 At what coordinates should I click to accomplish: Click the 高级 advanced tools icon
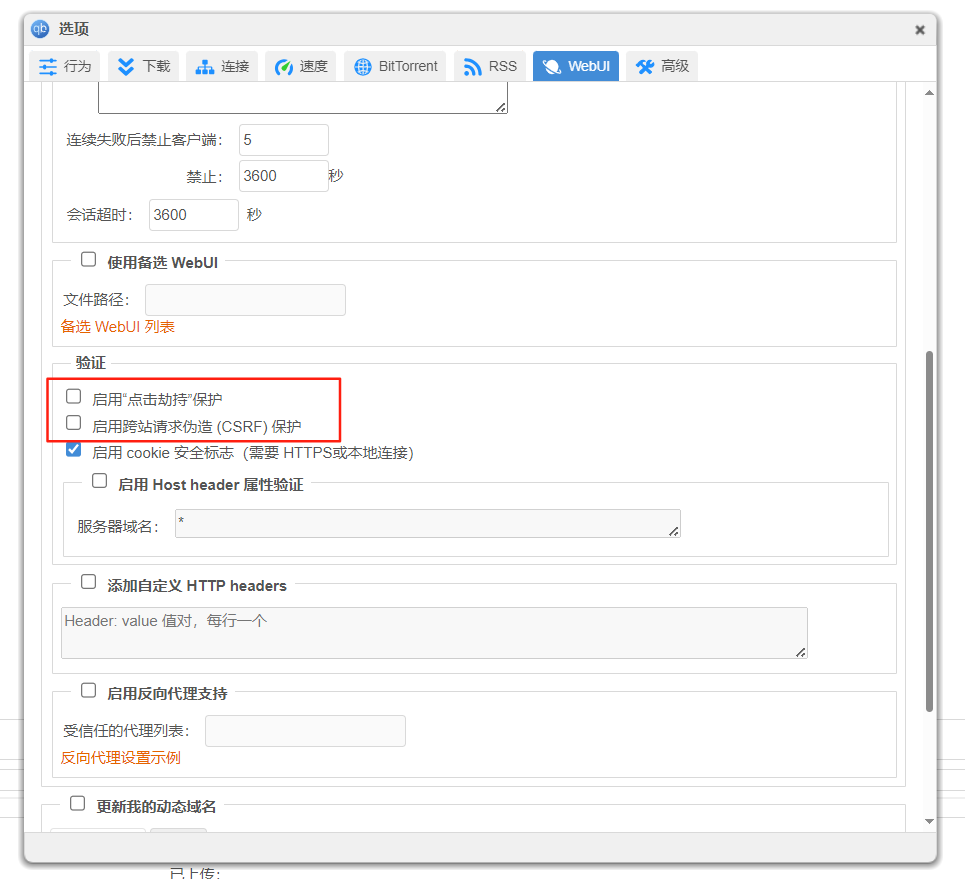click(645, 67)
